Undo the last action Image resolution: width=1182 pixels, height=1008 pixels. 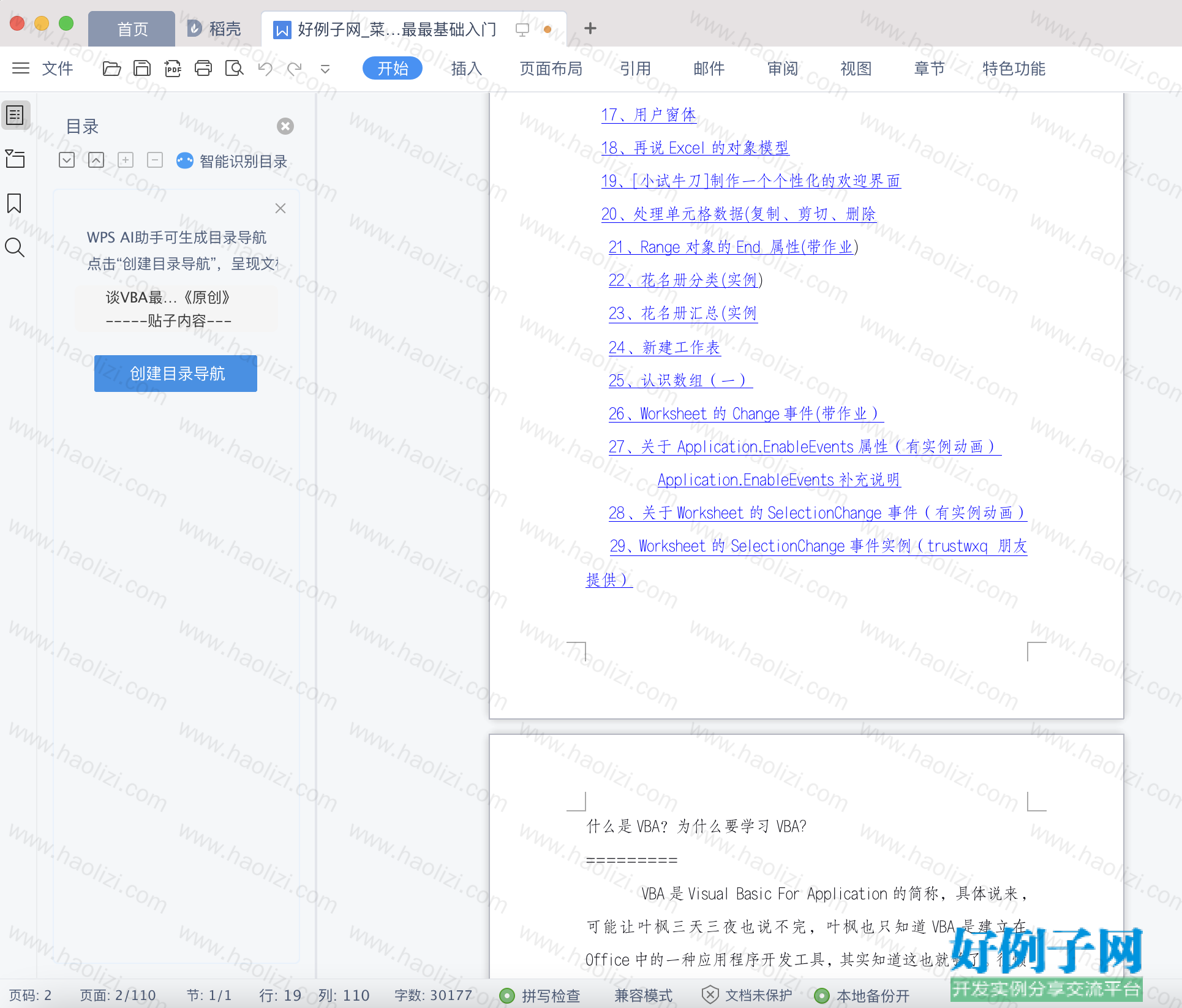[x=265, y=68]
